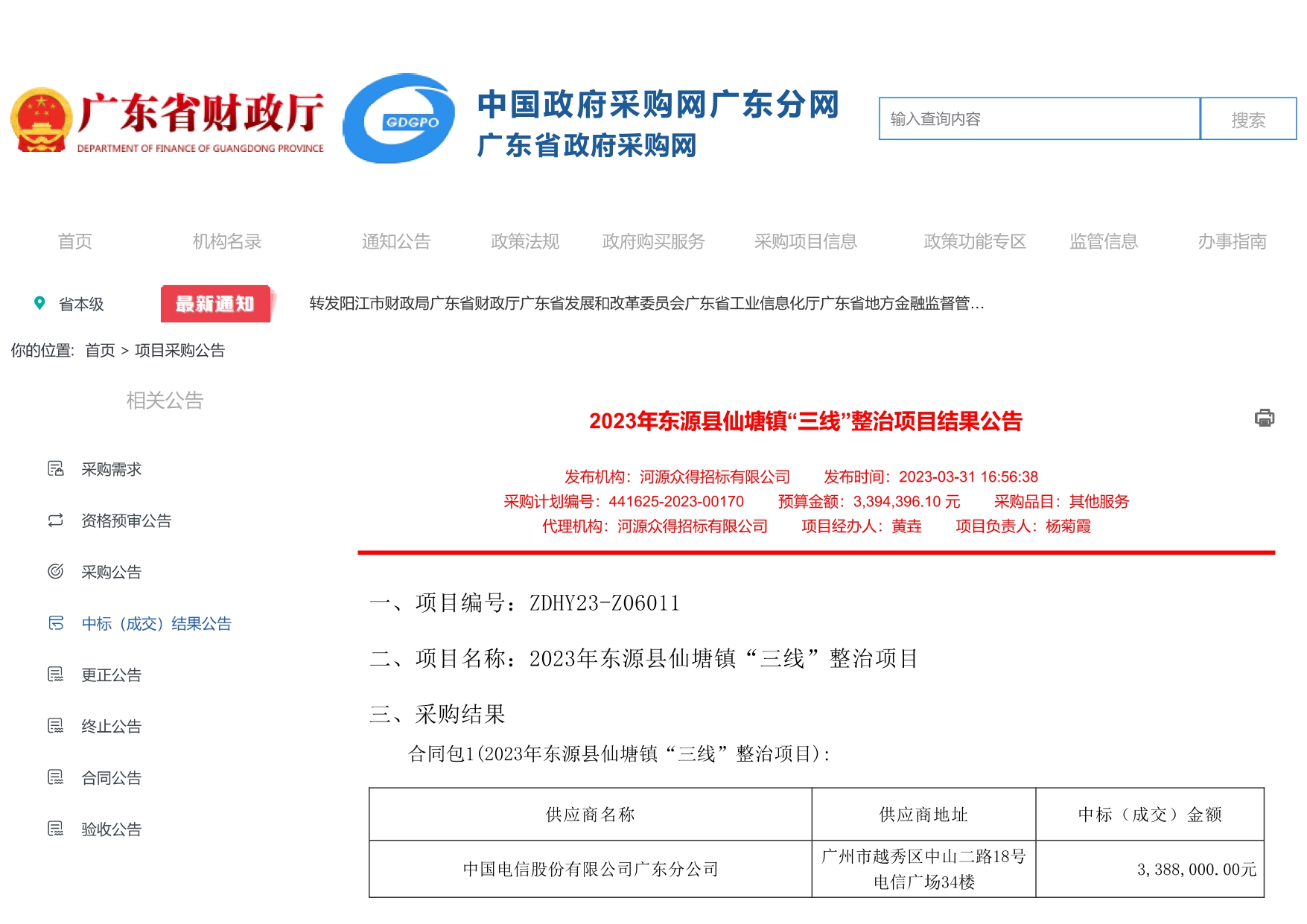Viewport: 1307px width, 924px height.
Task: Open the 首页 navigation menu item
Action: point(73,240)
